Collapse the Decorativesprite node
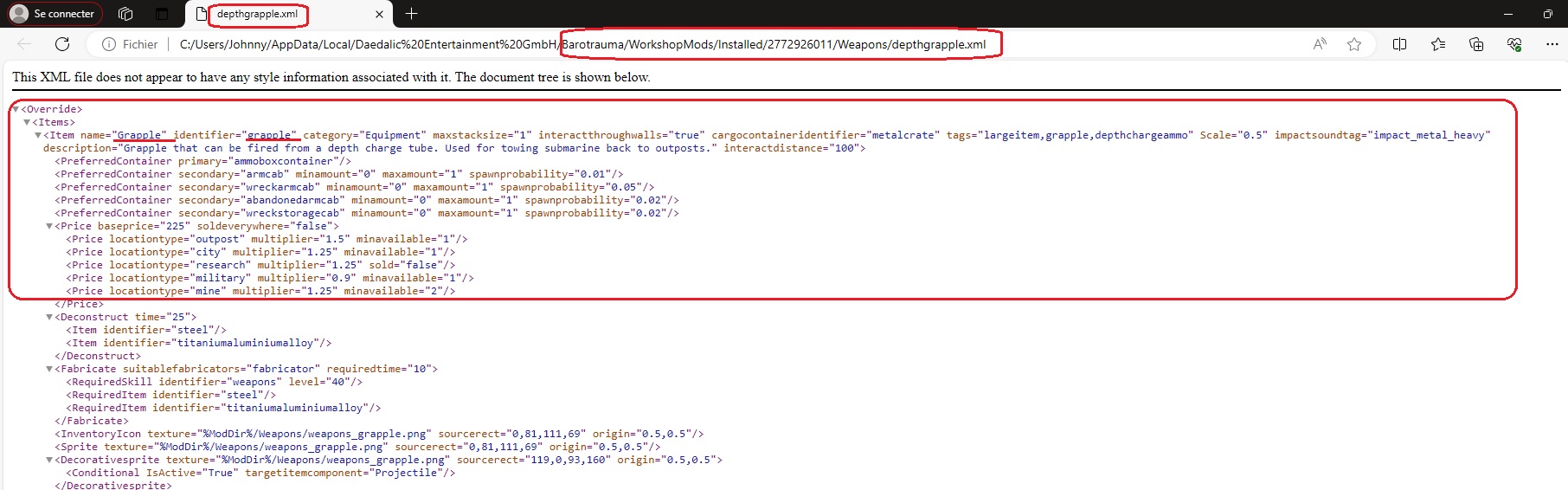The height and width of the screenshot is (490, 1568). point(49,460)
